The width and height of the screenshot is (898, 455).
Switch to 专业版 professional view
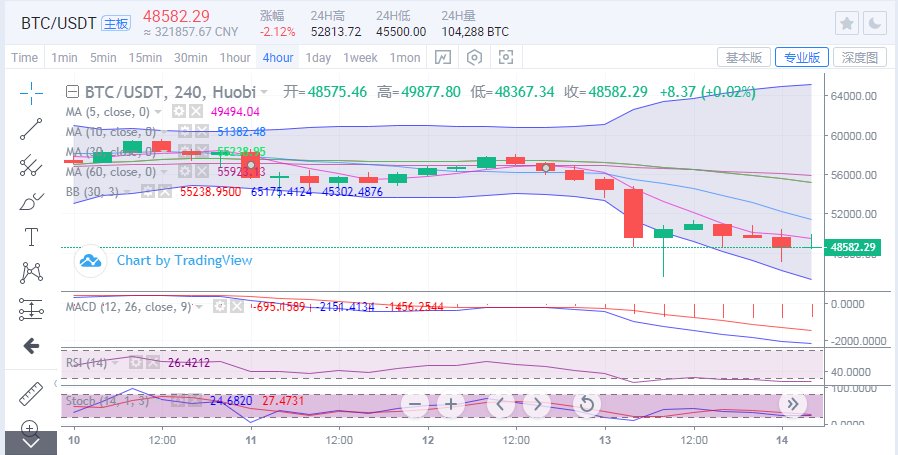[x=802, y=57]
